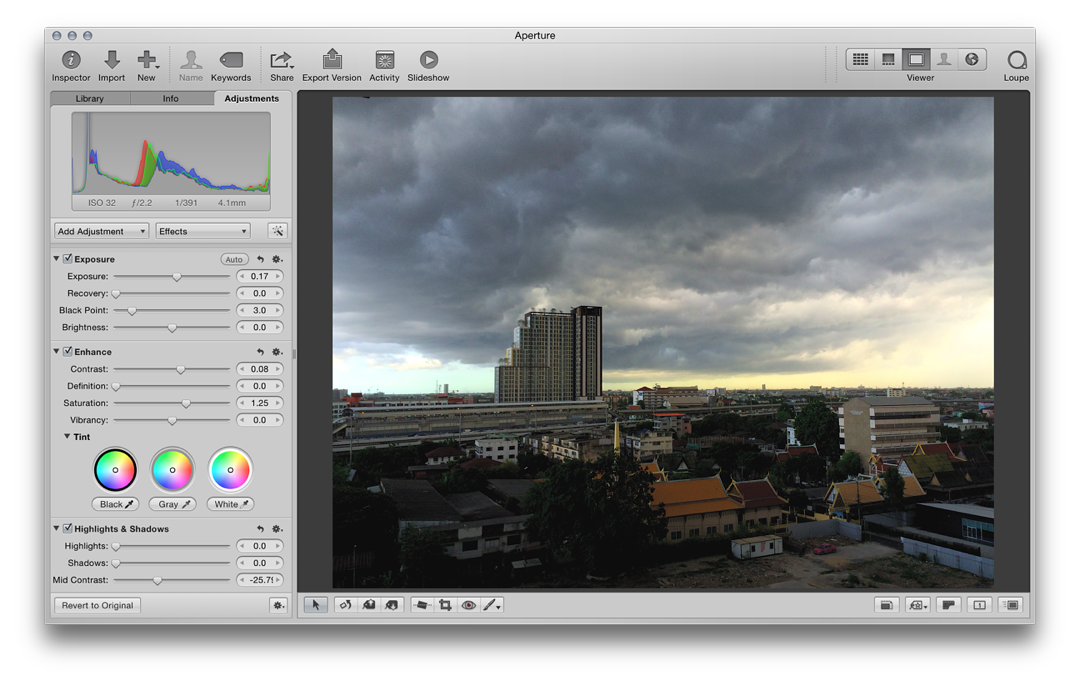Select the Adjustments tab
Screen dimensions: 1080x686
[252, 98]
